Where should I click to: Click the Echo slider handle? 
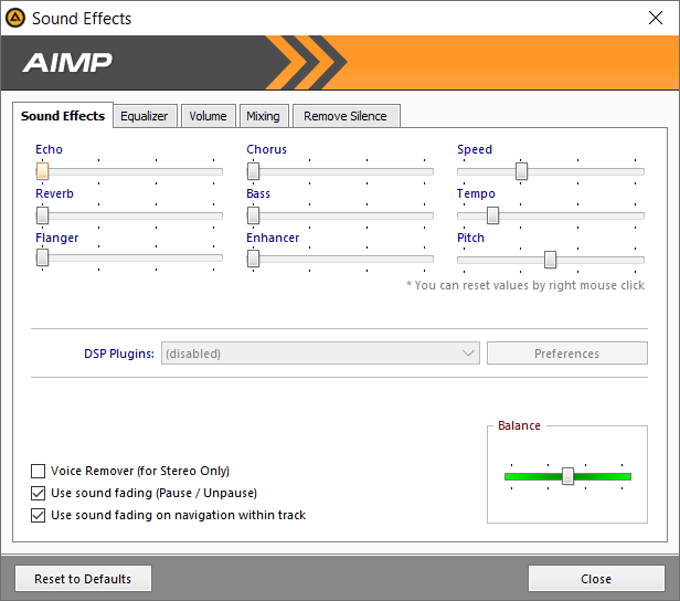42,171
